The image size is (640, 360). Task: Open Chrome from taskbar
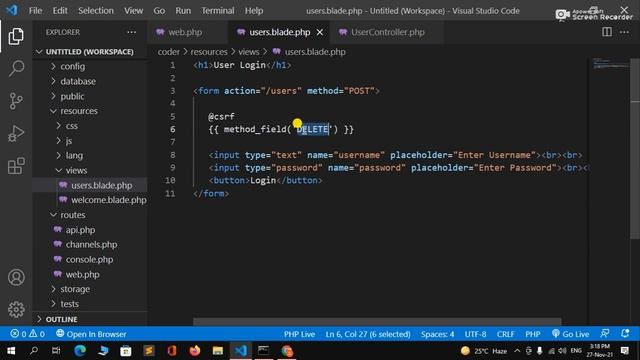[x=287, y=351]
